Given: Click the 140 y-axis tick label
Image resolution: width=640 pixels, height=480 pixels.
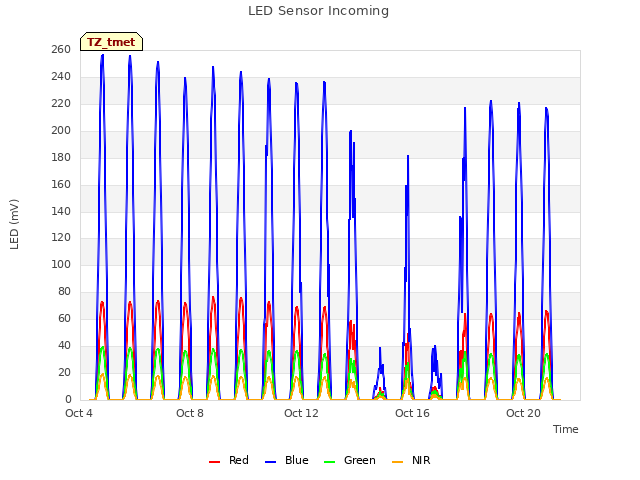Looking at the screenshot, I should [x=61, y=211].
